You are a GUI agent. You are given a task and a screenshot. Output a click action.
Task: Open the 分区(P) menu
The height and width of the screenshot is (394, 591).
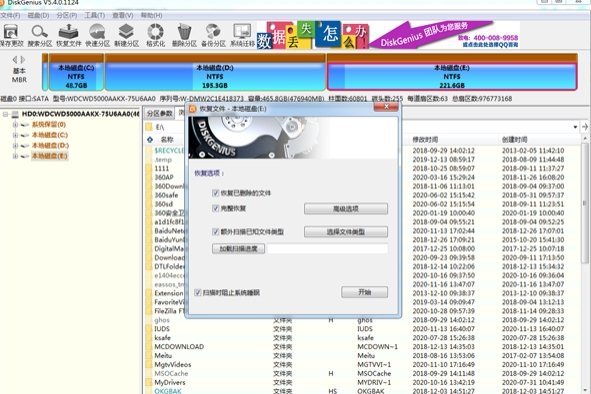[67, 15]
